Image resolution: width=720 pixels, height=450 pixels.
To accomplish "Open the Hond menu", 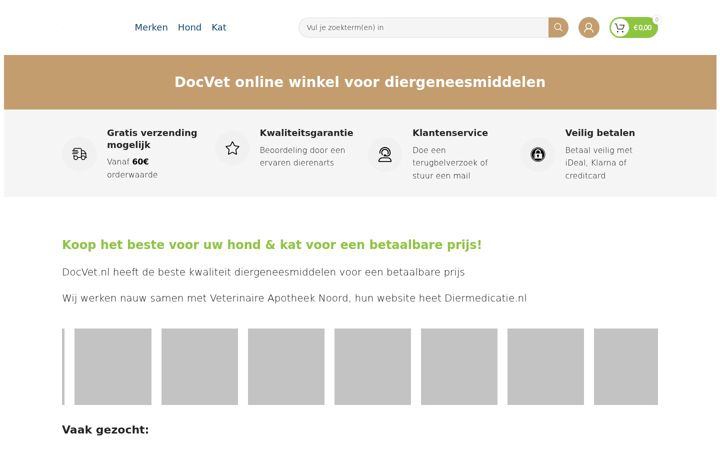I will 190,28.
